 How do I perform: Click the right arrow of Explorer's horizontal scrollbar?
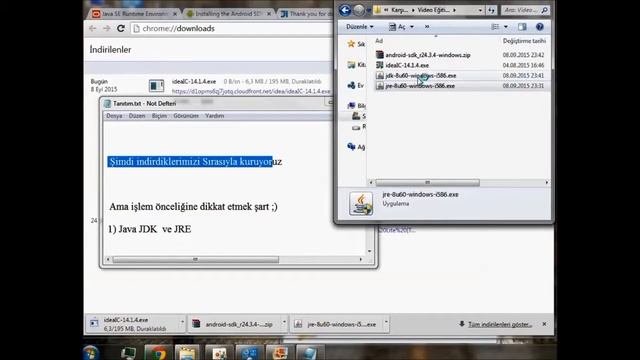[547, 182]
